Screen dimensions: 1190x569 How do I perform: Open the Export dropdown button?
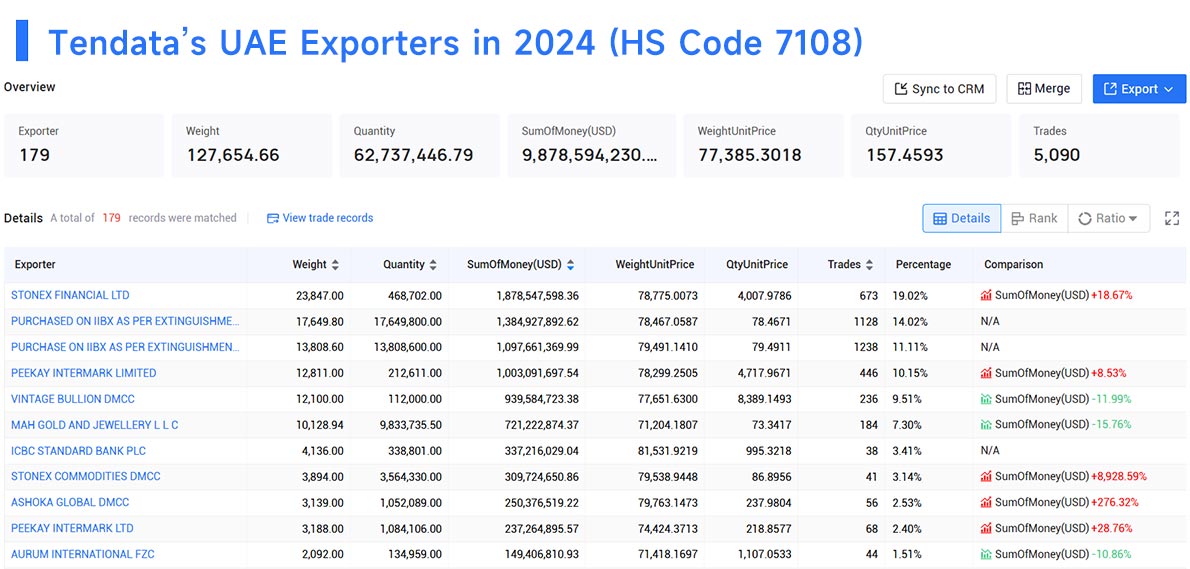tap(1139, 89)
